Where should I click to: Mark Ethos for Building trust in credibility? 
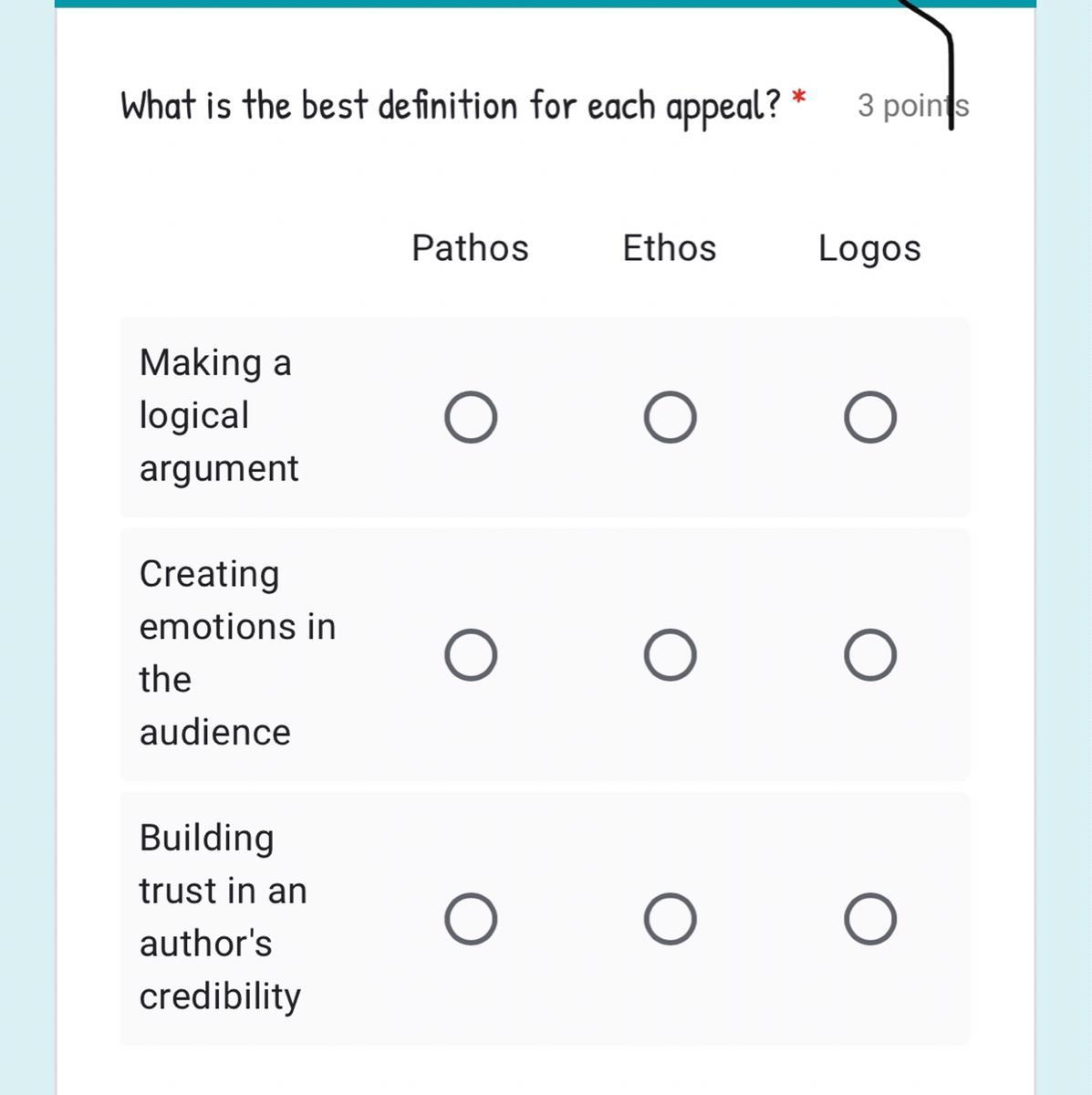pos(671,919)
